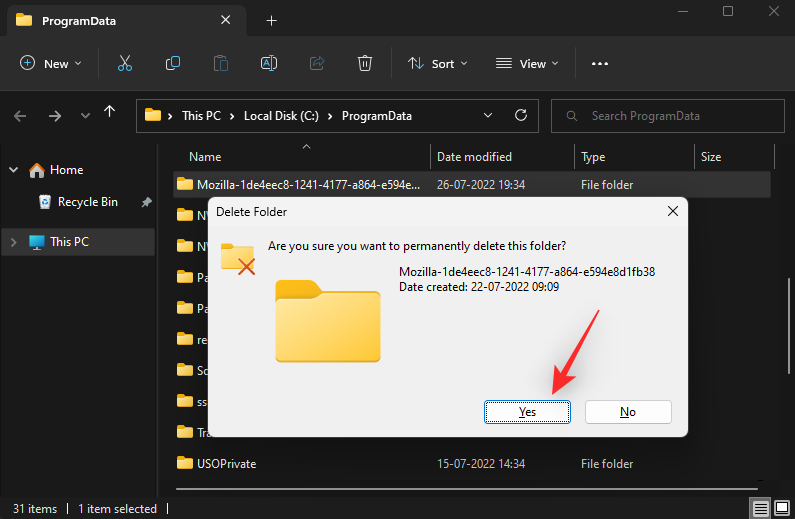Click the Paste clipboard icon
This screenshot has width=795, height=519.
click(221, 63)
